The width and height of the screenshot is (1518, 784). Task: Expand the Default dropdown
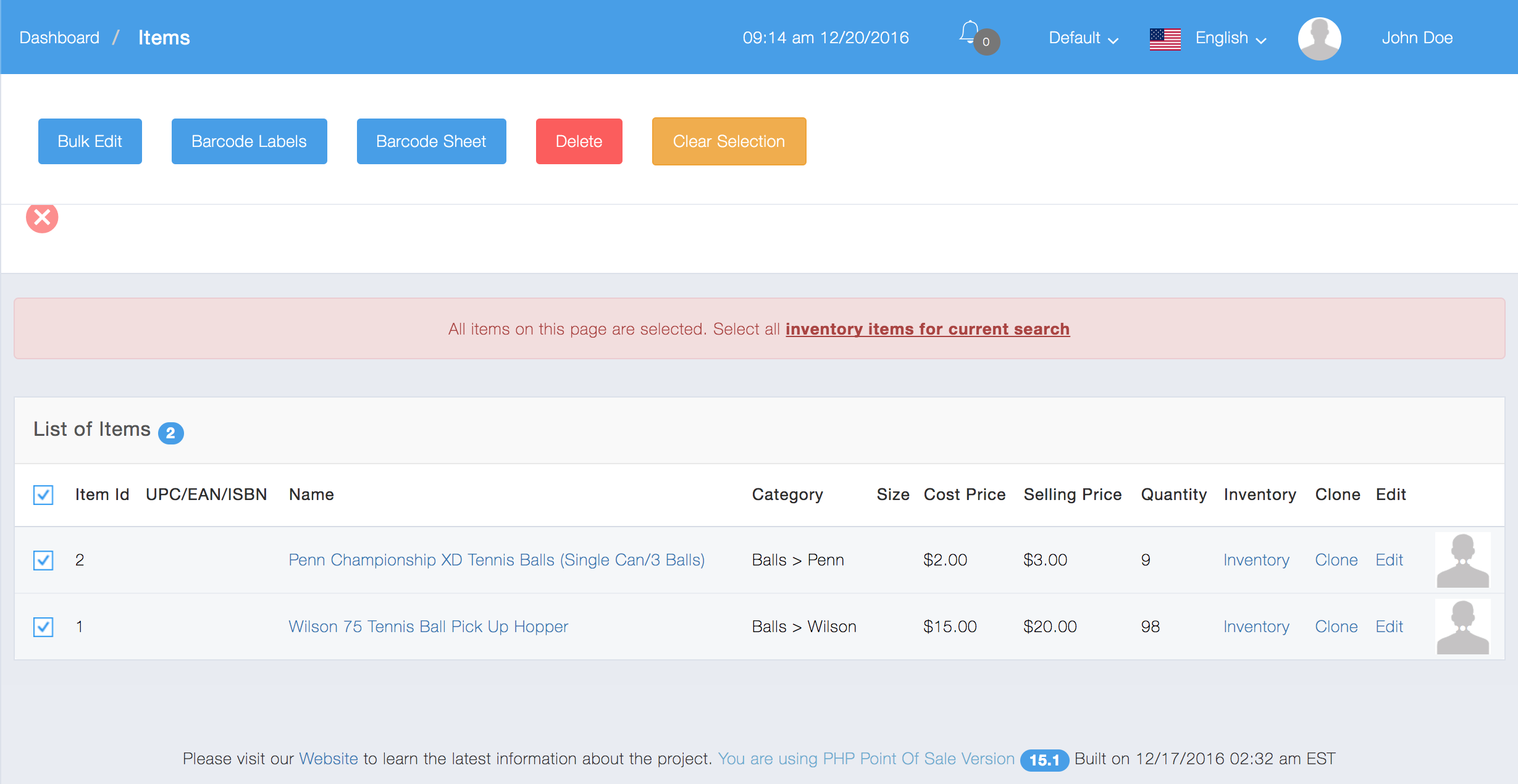click(1083, 38)
